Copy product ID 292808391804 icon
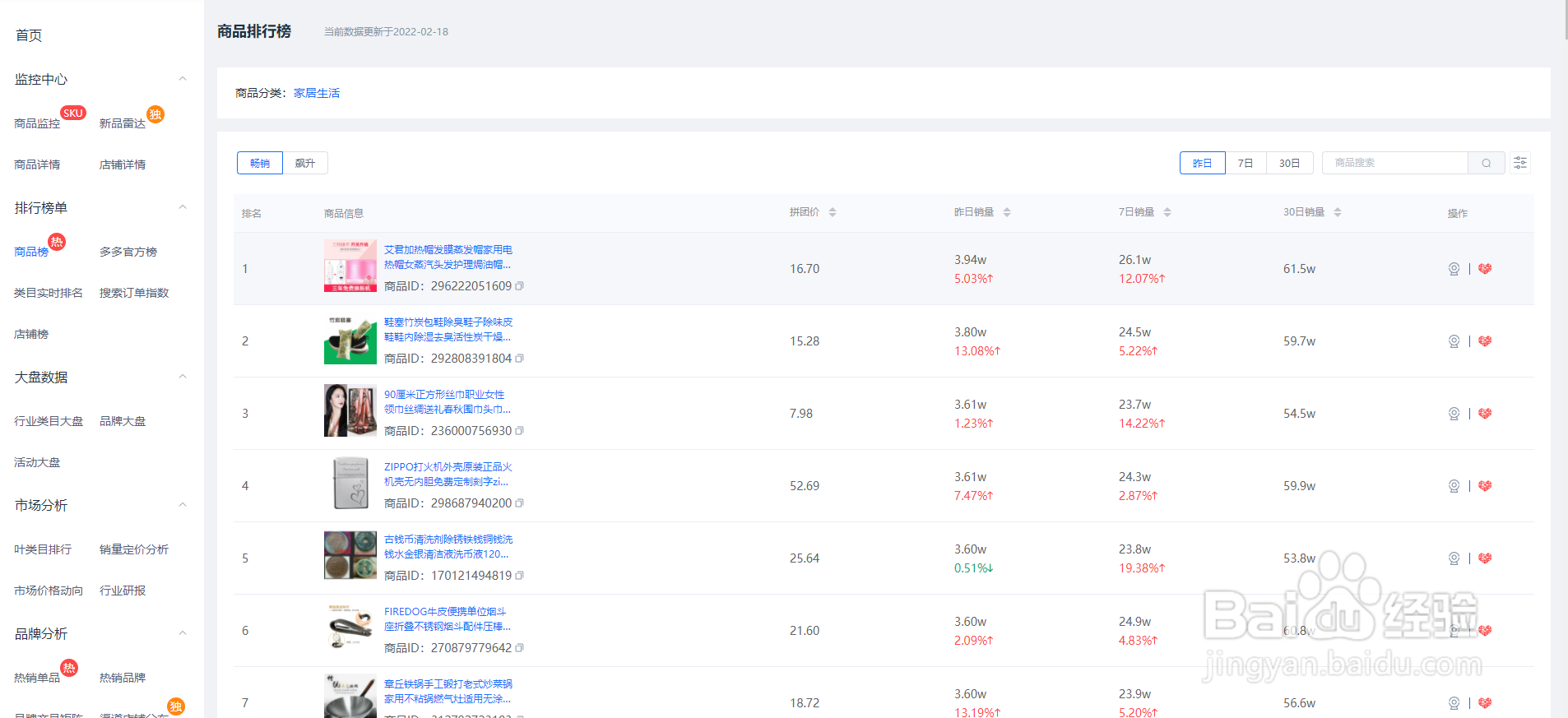 tap(519, 359)
